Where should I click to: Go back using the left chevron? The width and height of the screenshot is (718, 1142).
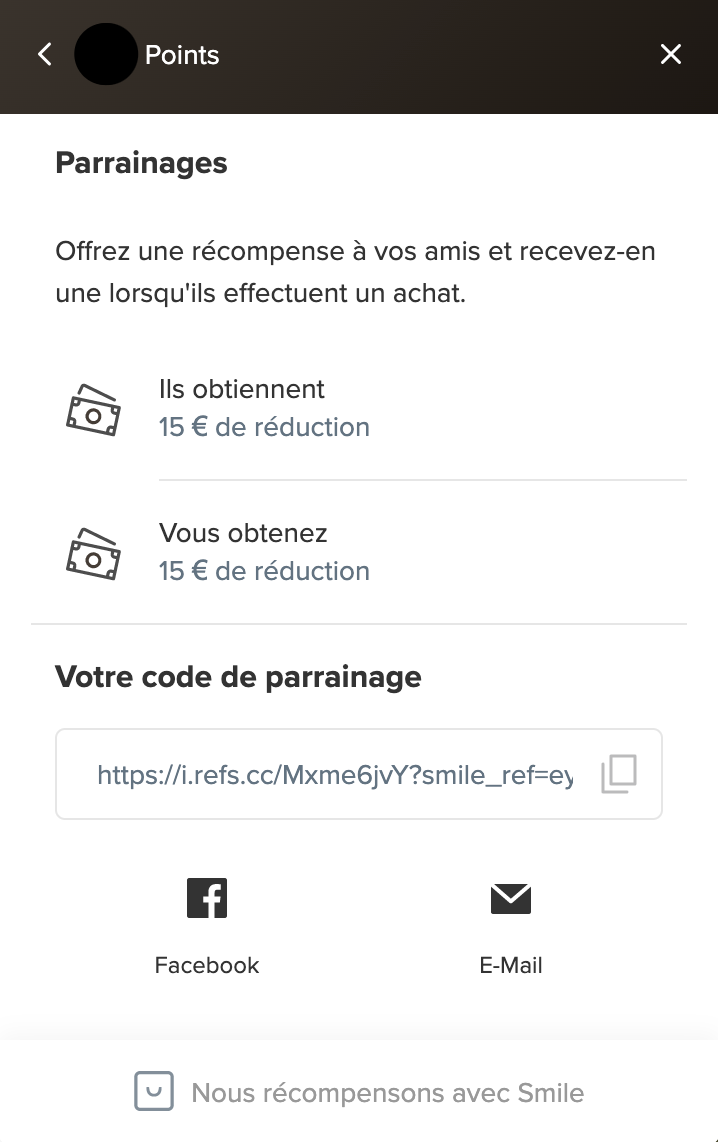[x=45, y=54]
